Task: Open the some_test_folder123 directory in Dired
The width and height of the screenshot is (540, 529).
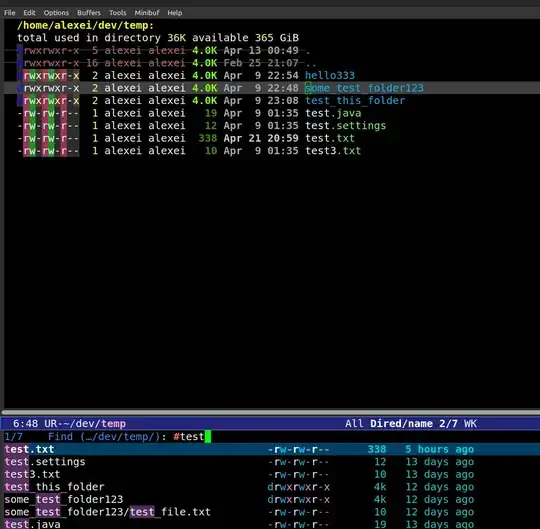Action: [x=364, y=88]
